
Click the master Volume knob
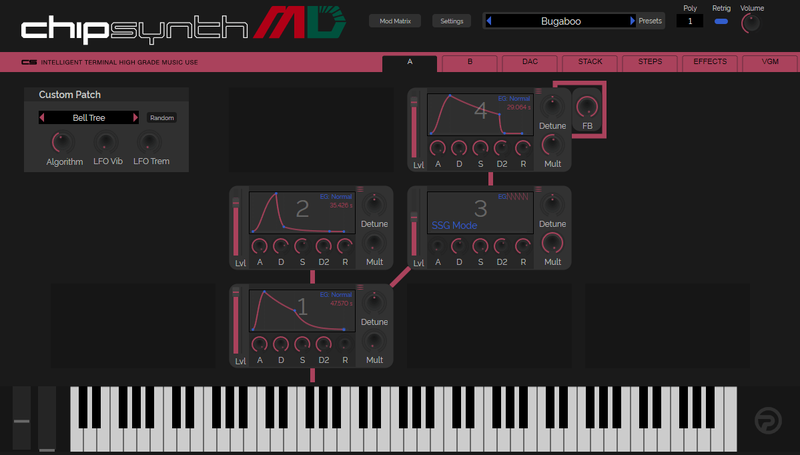752,23
